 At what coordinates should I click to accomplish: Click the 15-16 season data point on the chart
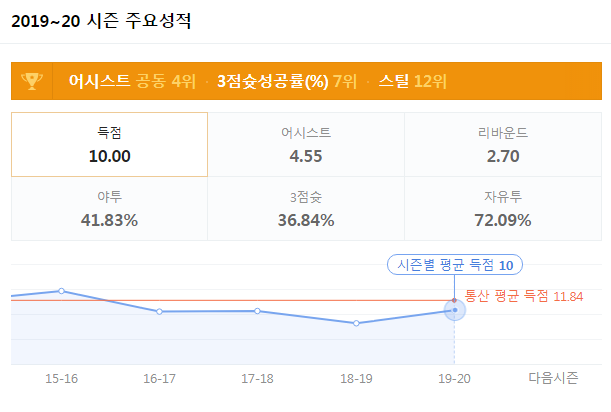click(62, 291)
